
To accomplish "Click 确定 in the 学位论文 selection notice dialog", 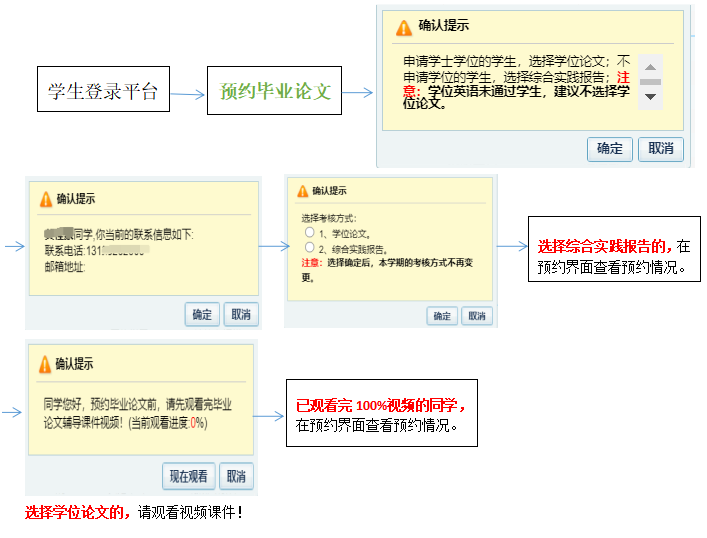I will [610, 149].
